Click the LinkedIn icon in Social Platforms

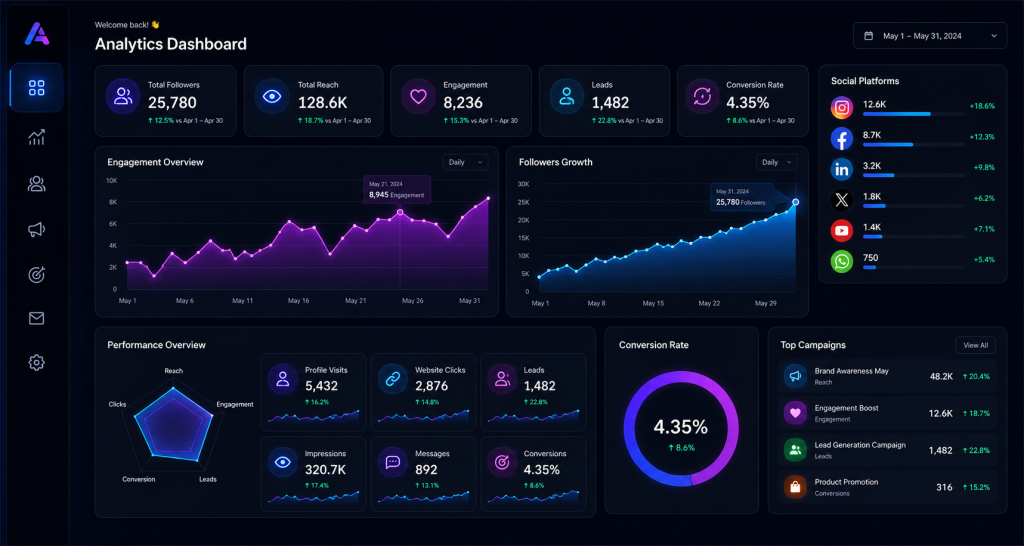842,169
